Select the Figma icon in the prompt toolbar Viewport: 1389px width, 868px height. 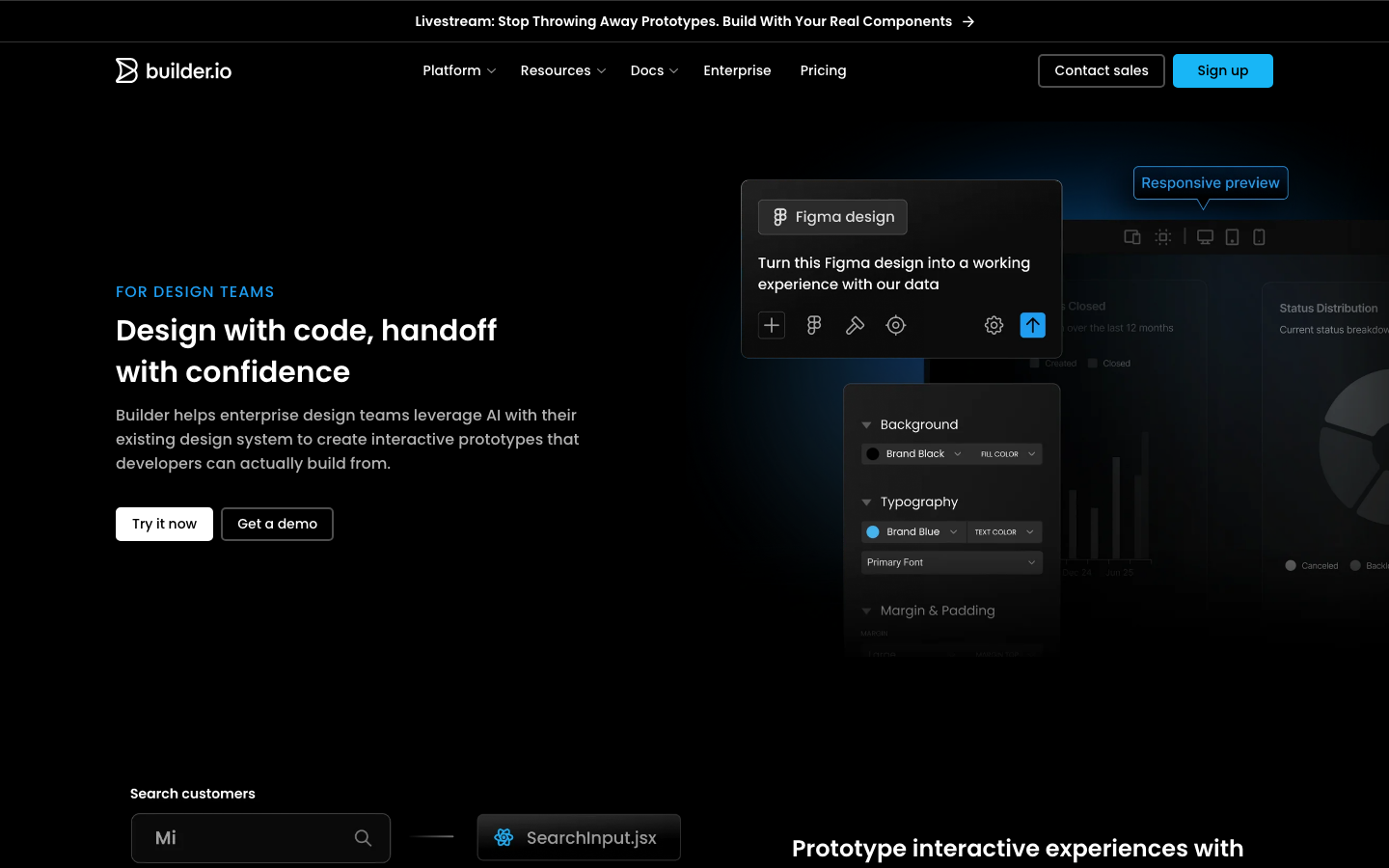click(x=814, y=325)
